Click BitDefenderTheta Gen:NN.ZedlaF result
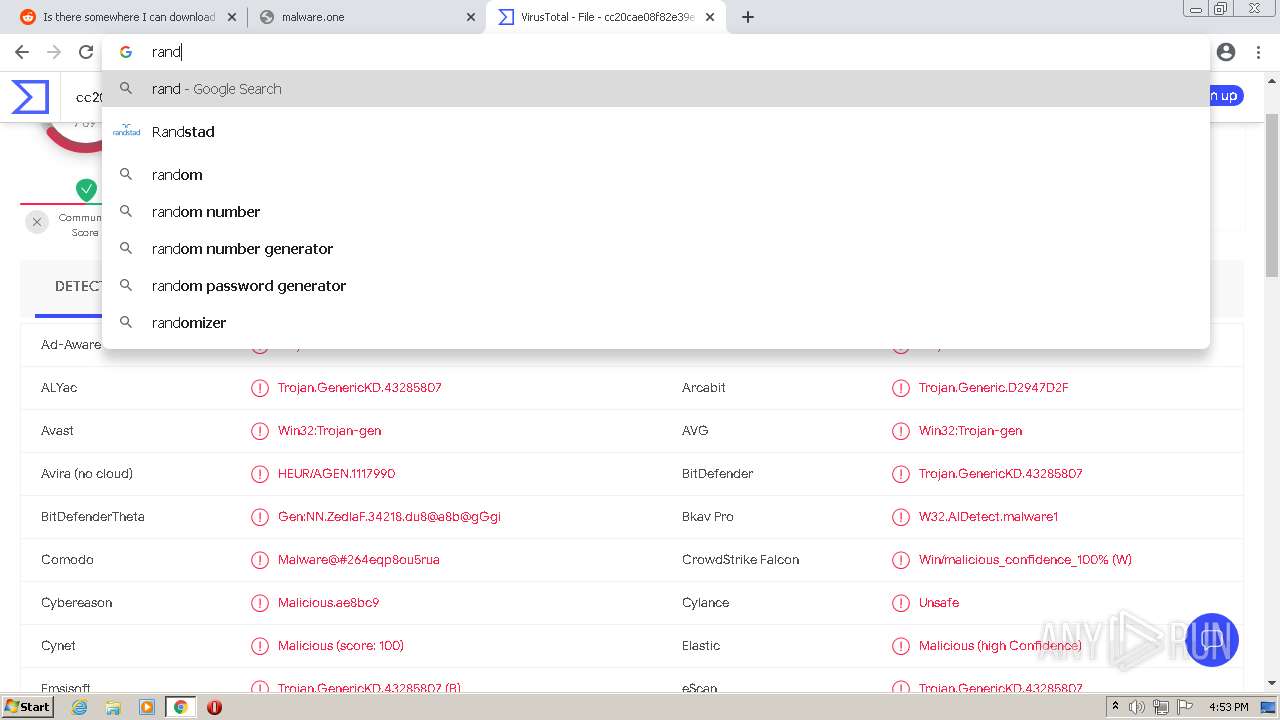This screenshot has height=720, width=1280. pos(390,517)
